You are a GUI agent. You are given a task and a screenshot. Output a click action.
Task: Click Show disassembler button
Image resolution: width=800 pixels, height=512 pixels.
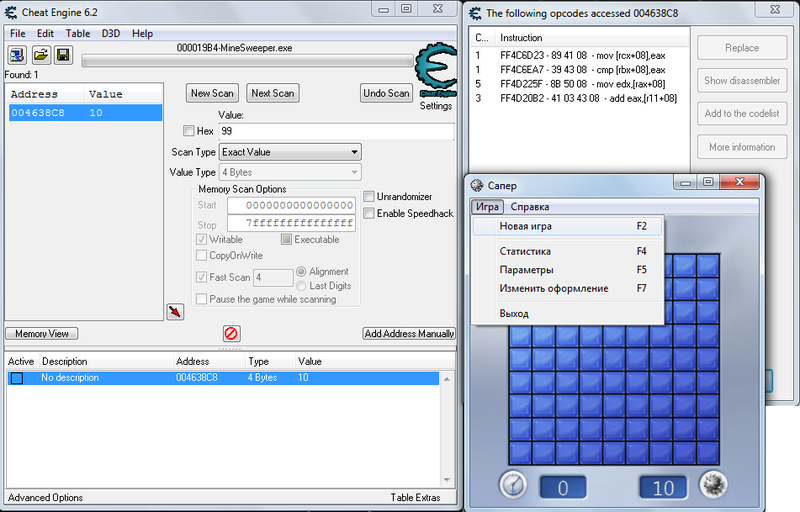[x=742, y=81]
